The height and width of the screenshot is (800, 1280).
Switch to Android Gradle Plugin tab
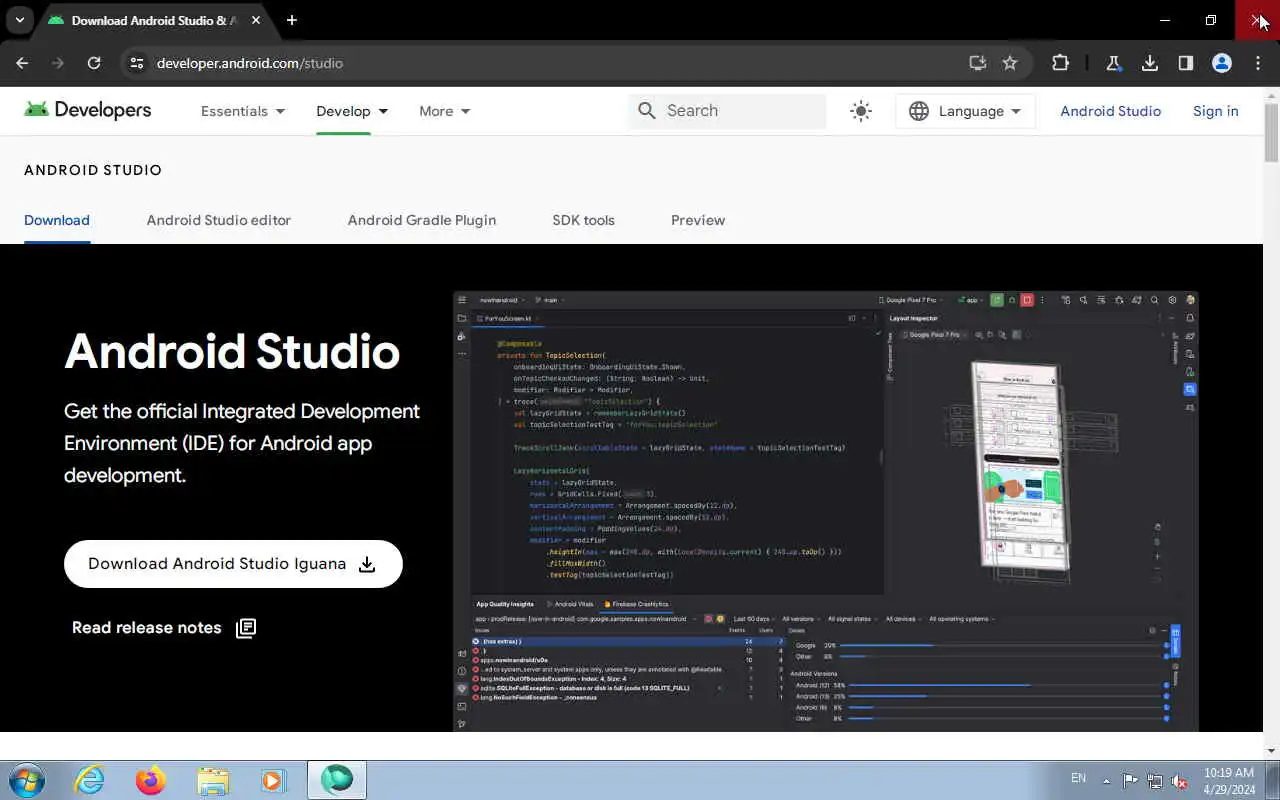tap(422, 220)
